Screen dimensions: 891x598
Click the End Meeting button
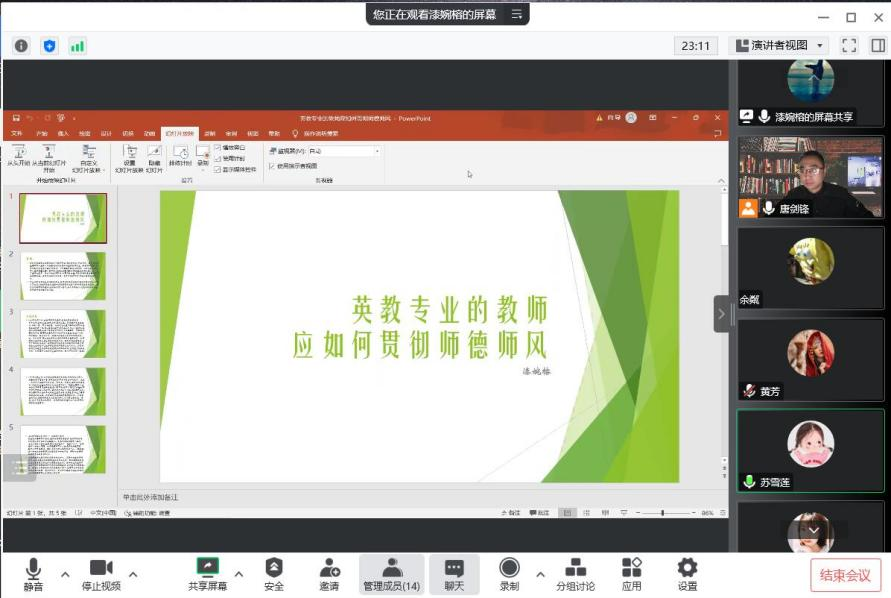(x=845, y=575)
